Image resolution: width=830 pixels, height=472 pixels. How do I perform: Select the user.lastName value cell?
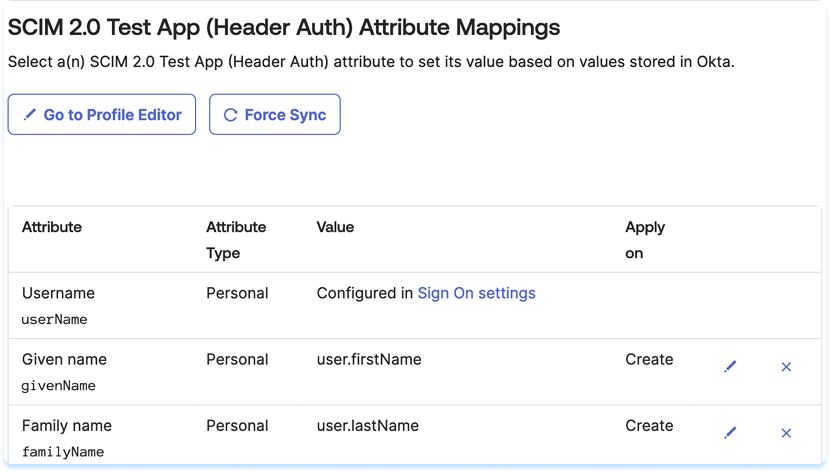click(x=367, y=425)
